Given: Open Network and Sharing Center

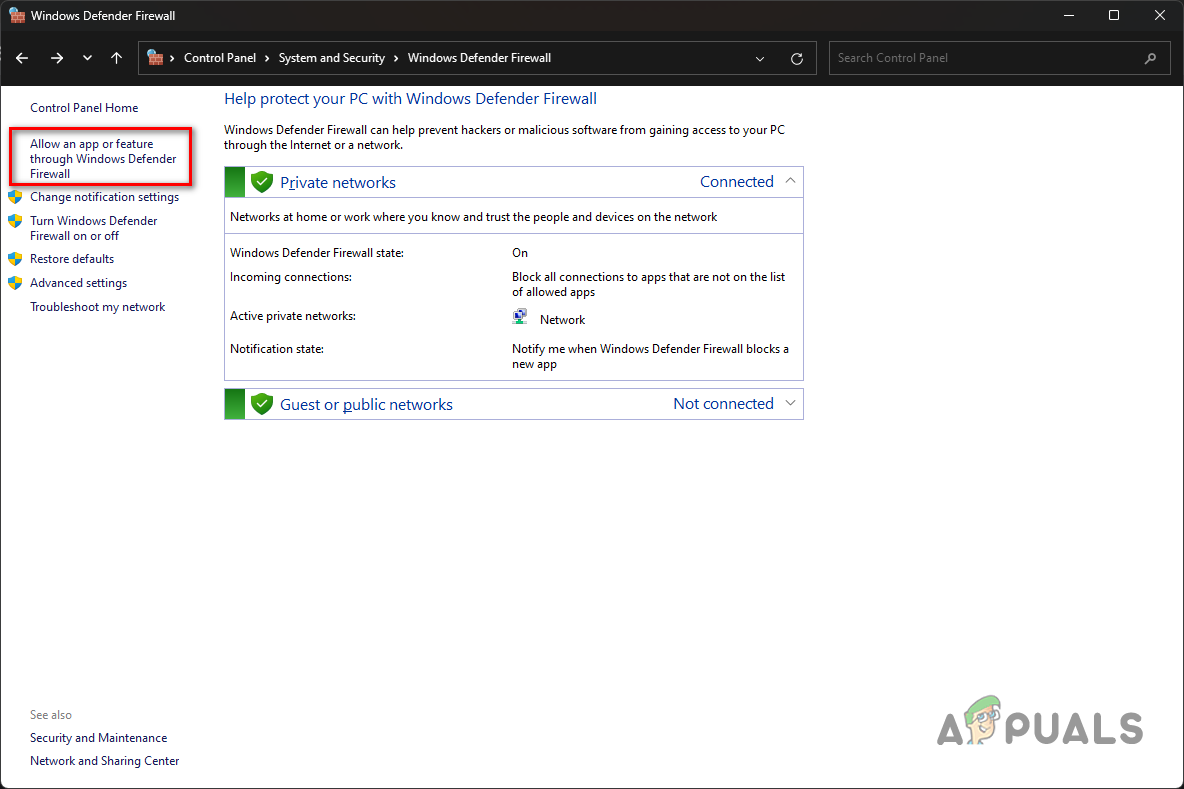Looking at the screenshot, I should (x=104, y=760).
